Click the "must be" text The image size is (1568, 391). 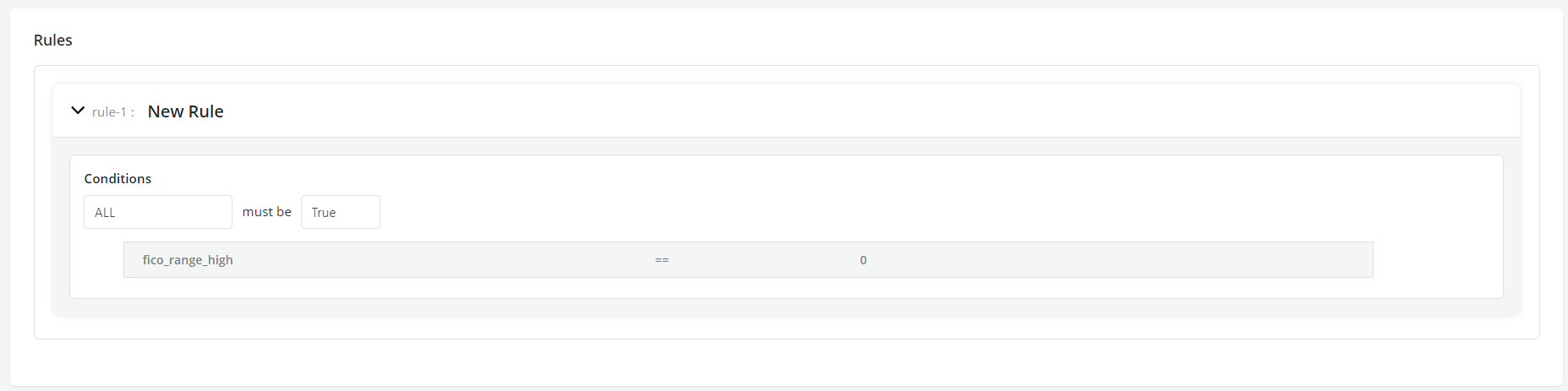[266, 212]
